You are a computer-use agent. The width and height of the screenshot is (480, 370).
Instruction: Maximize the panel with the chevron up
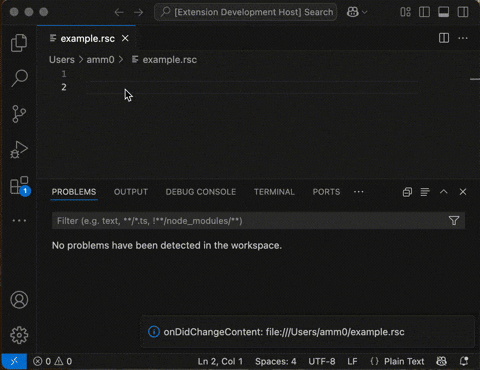point(444,192)
